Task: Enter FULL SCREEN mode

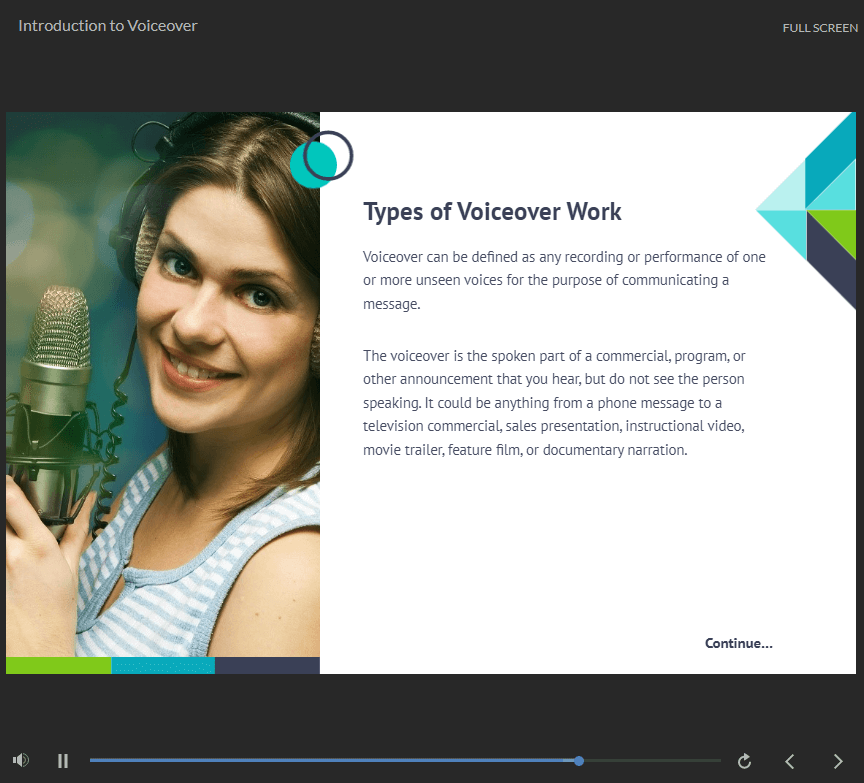Action: (x=820, y=28)
